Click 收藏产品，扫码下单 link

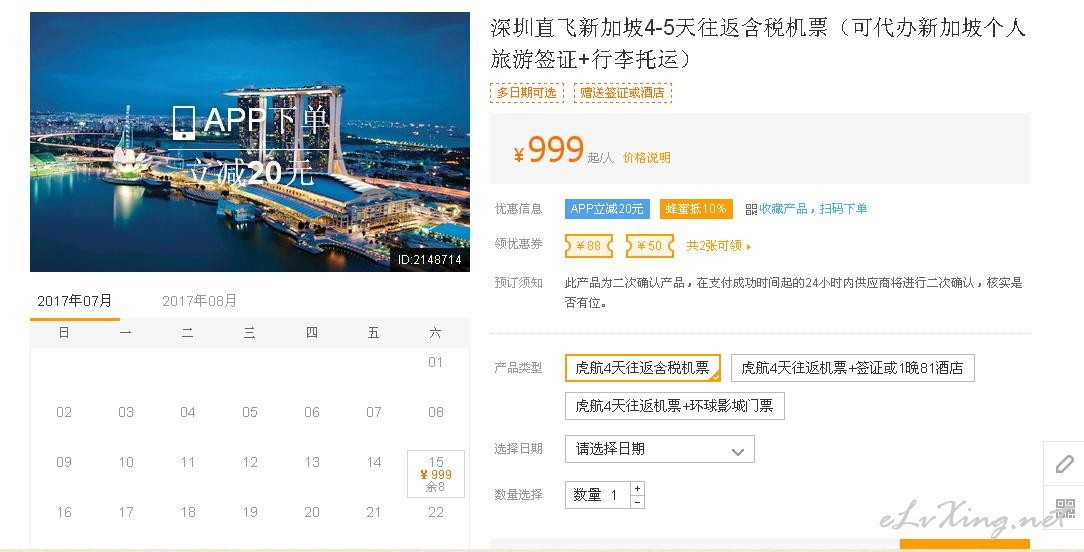pyautogui.click(x=813, y=209)
